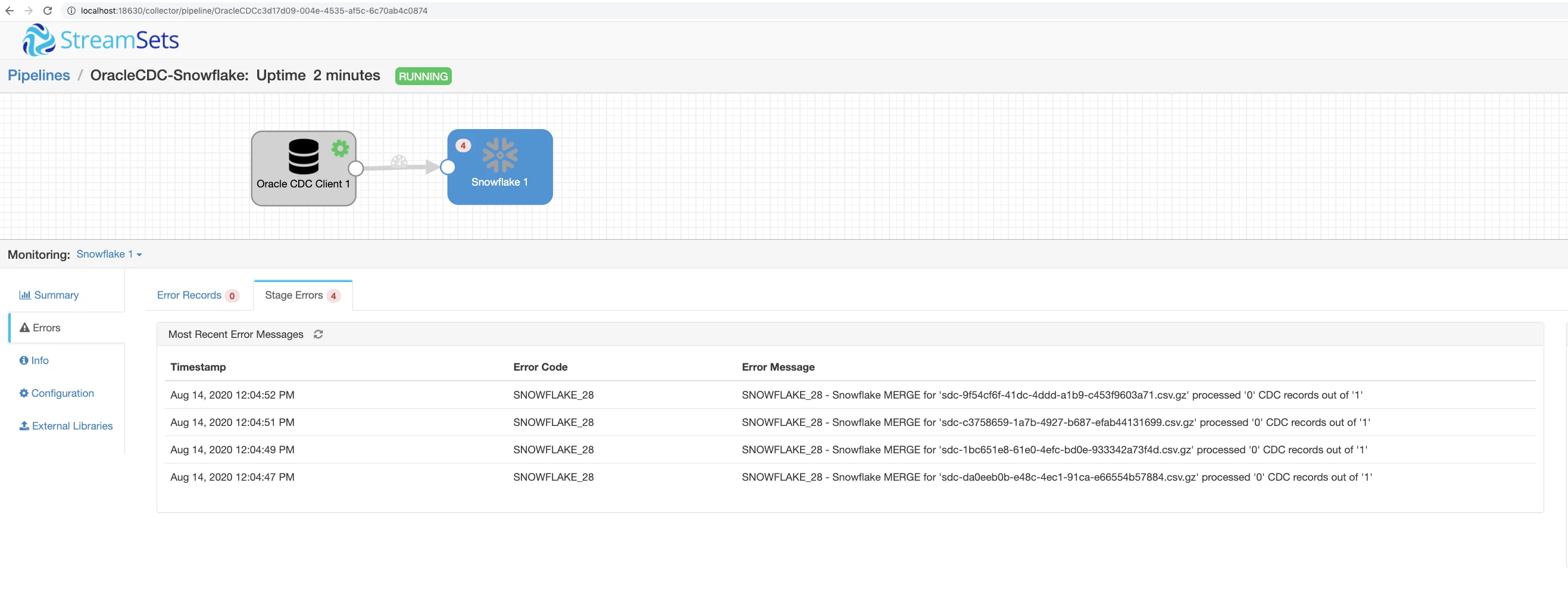The height and width of the screenshot is (608, 1568).
Task: Reload the page with the refresh icon
Action: point(48,10)
